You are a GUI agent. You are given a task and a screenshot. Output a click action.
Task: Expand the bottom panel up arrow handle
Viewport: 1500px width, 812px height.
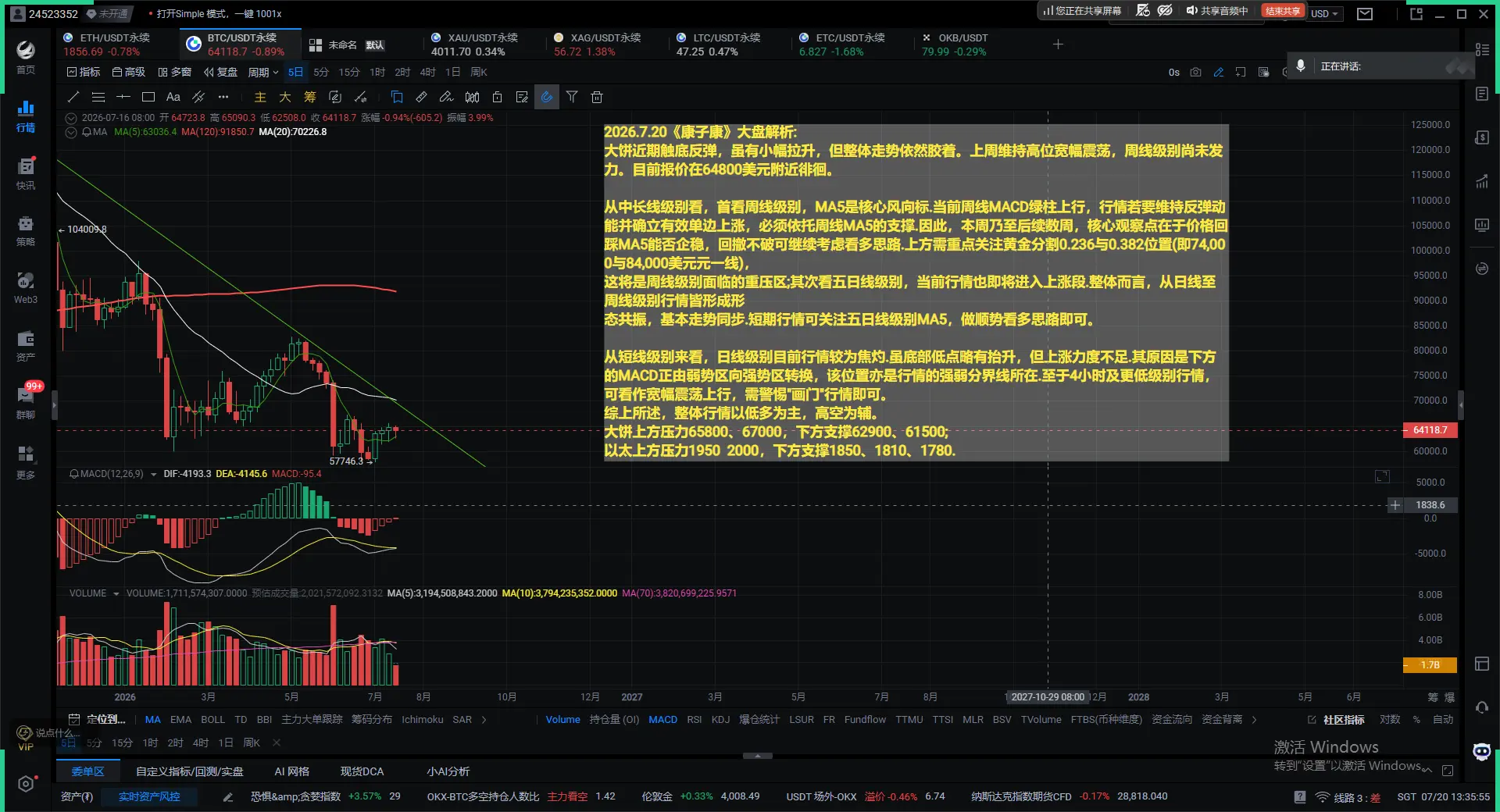coord(757,756)
